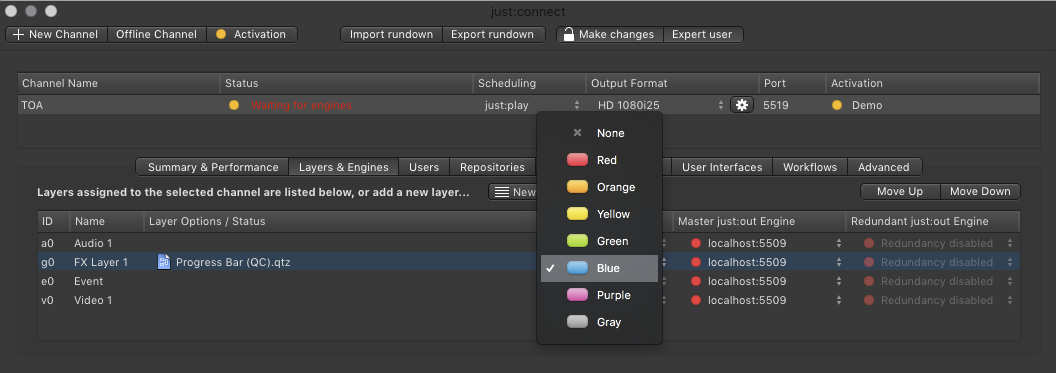
Task: Switch to the Layers & Engines tab
Action: tap(343, 167)
